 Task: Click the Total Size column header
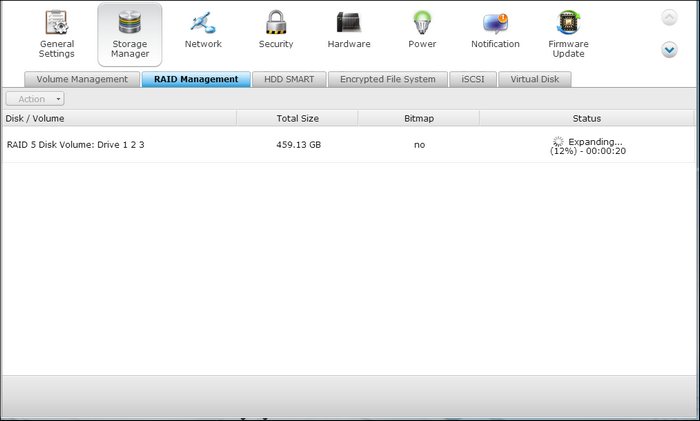[x=297, y=118]
